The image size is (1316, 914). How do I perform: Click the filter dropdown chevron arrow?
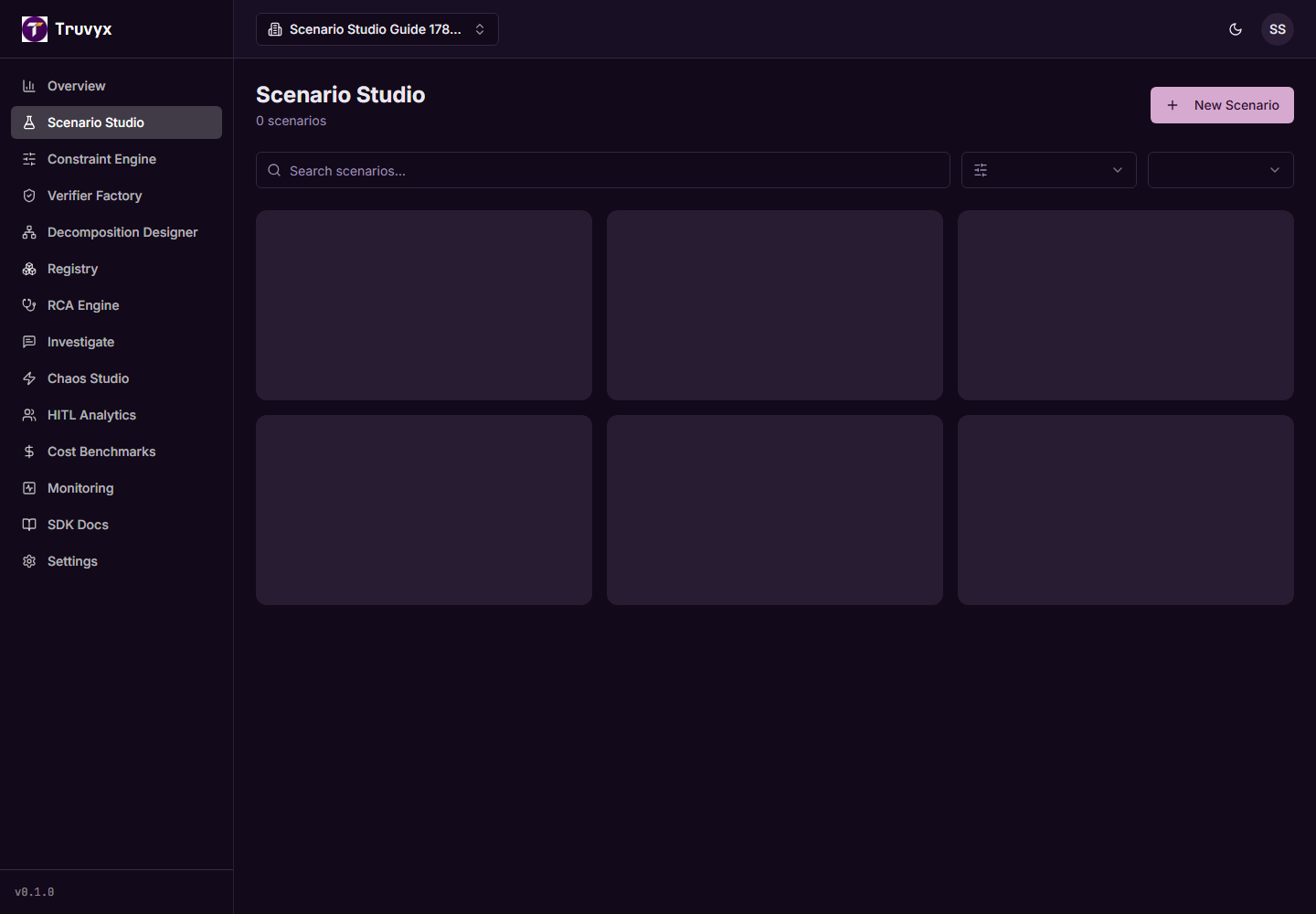[1118, 170]
